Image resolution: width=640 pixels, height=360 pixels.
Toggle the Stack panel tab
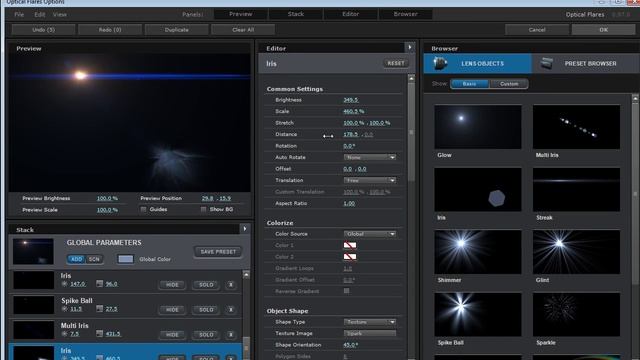296,14
